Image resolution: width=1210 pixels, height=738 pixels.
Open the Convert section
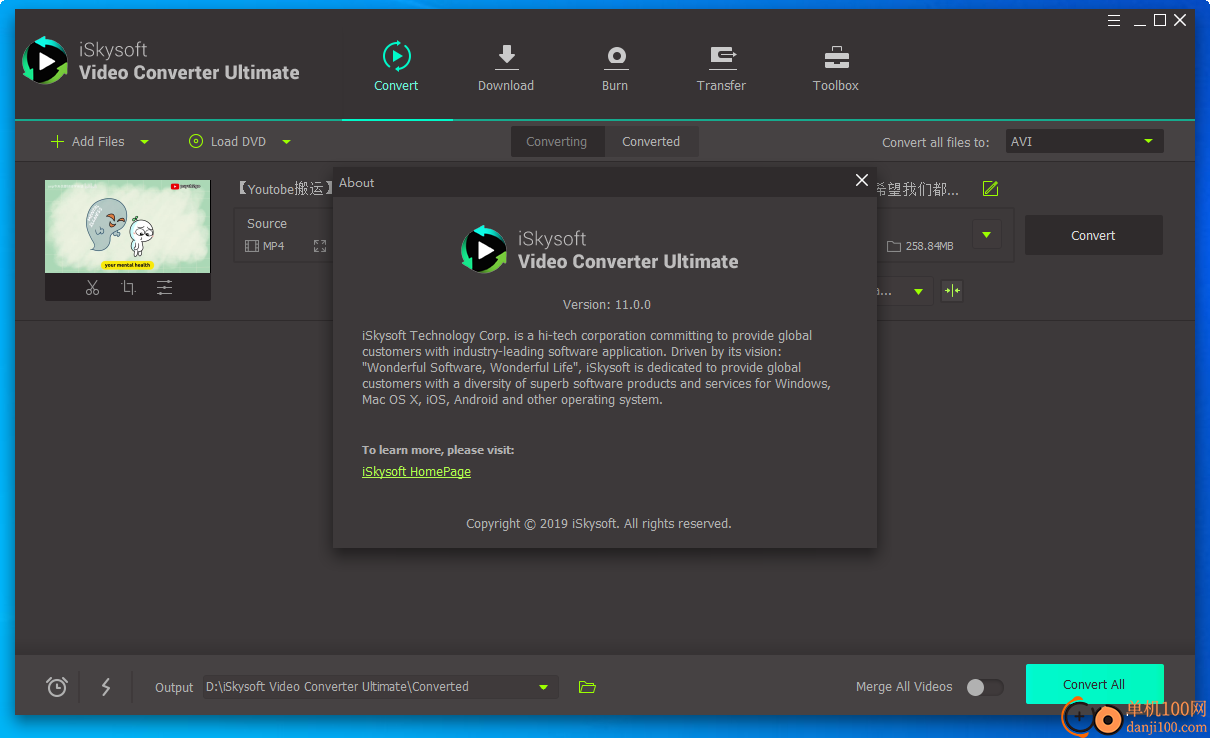[396, 67]
